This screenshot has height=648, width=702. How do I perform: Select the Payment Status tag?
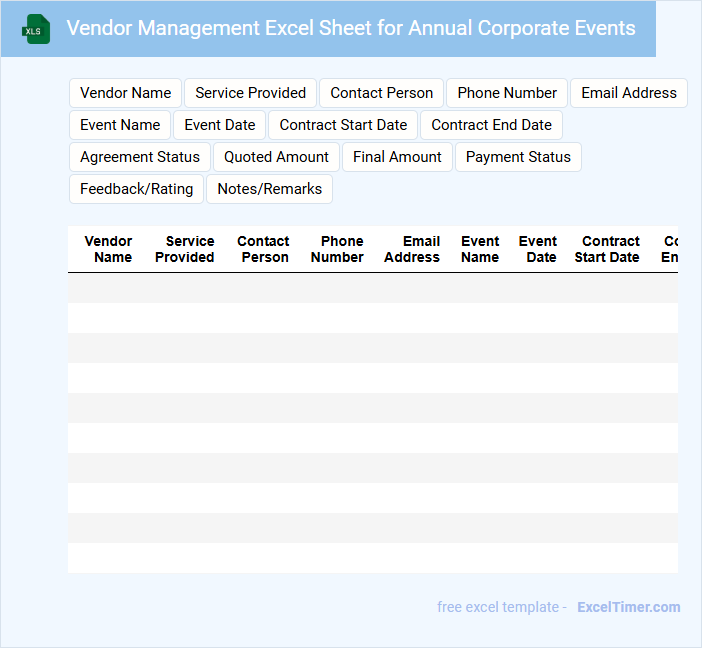[x=518, y=157]
